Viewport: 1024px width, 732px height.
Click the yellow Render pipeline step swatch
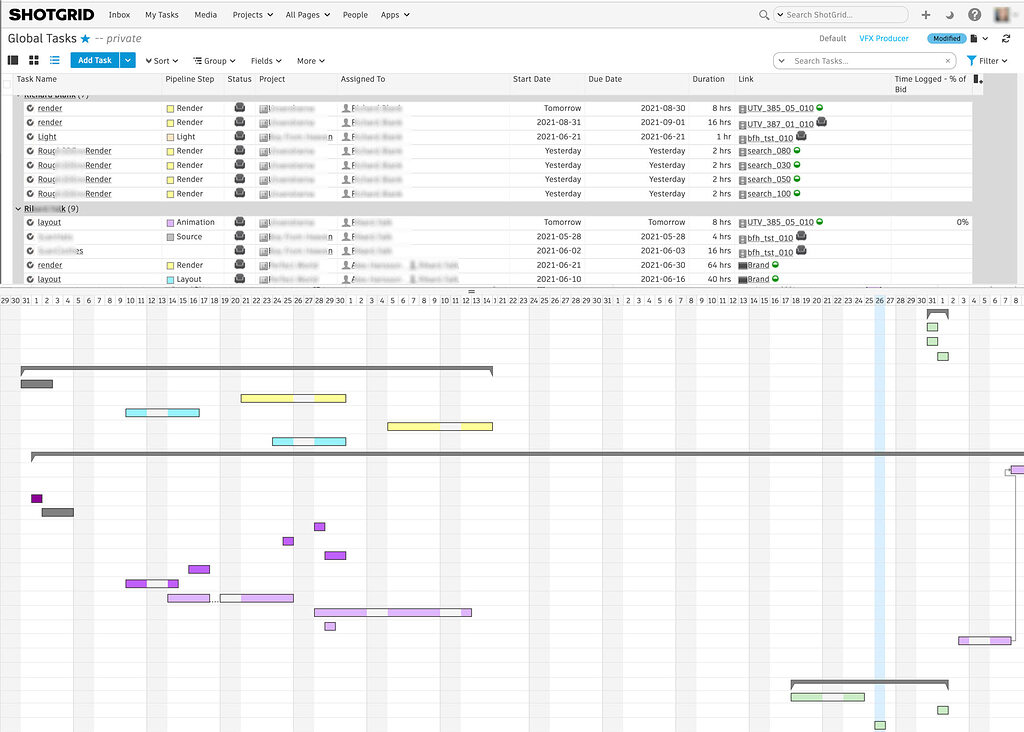[x=168, y=107]
